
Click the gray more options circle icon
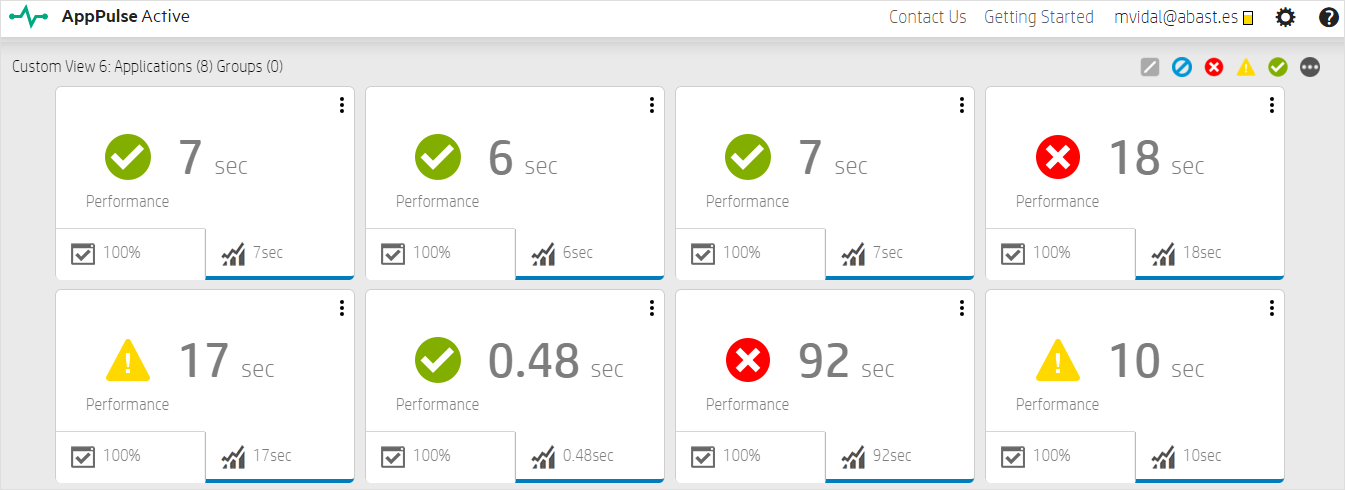pyautogui.click(x=1310, y=67)
